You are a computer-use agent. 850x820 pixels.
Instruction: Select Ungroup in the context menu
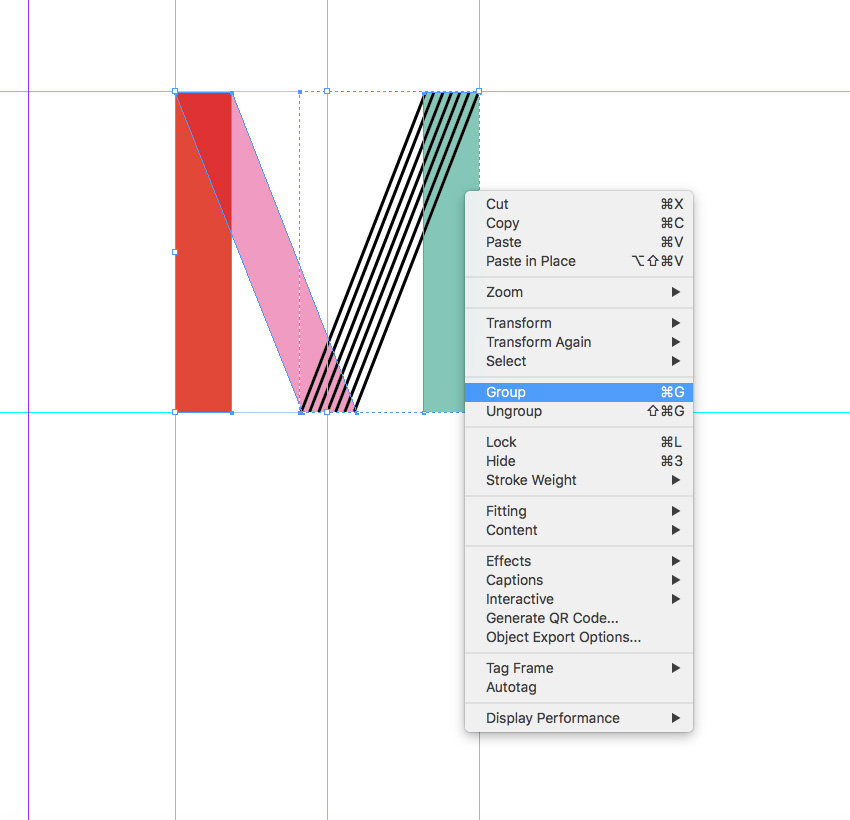(514, 411)
